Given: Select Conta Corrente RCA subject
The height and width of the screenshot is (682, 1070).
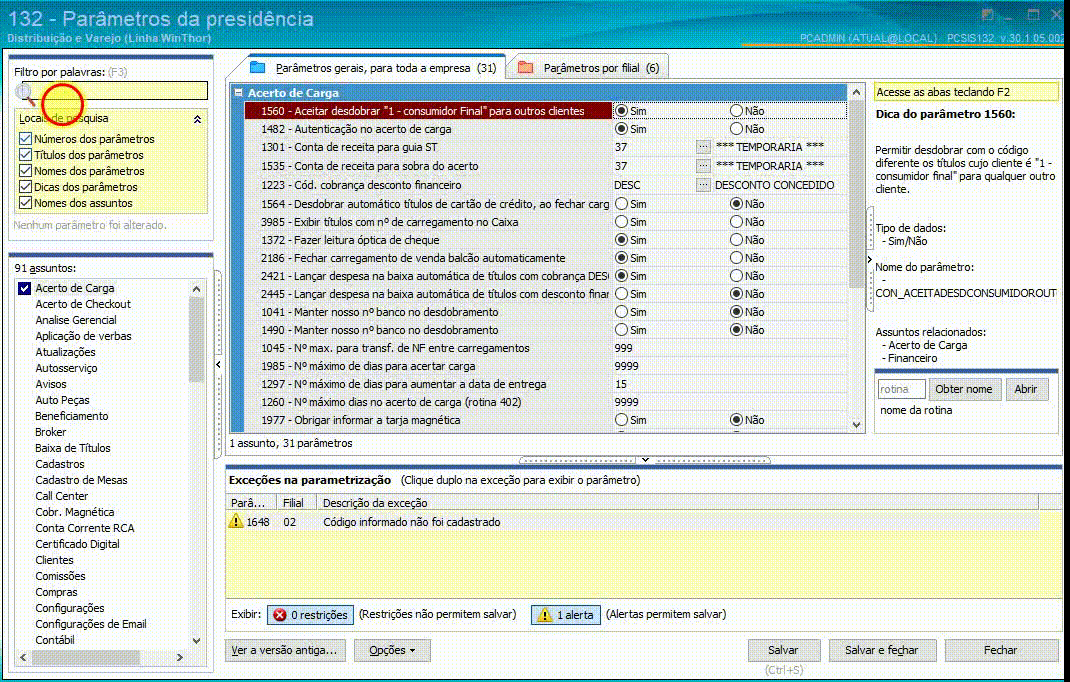Looking at the screenshot, I should pyautogui.click(x=85, y=528).
